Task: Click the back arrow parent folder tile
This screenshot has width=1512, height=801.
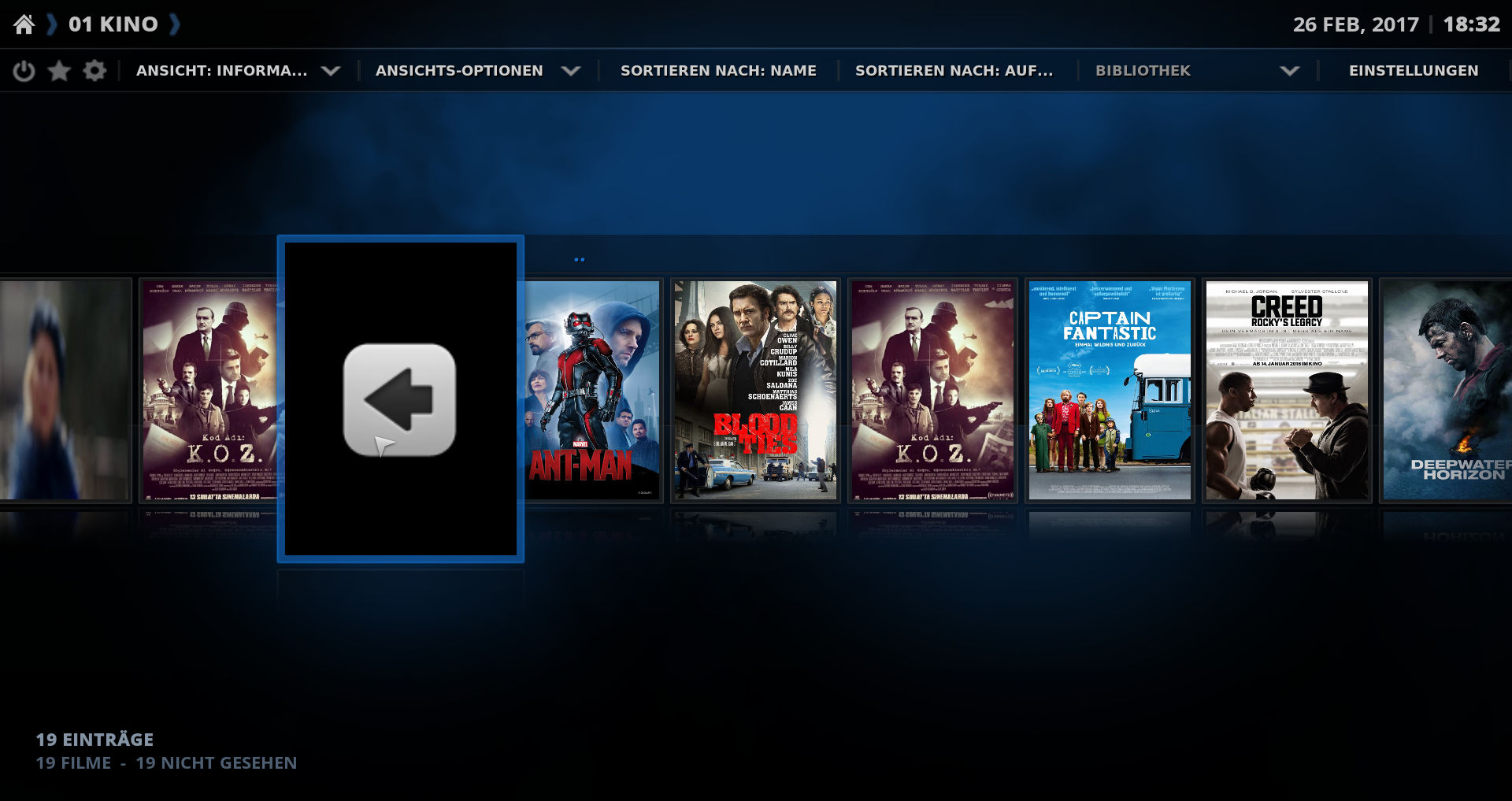Action: (x=400, y=399)
